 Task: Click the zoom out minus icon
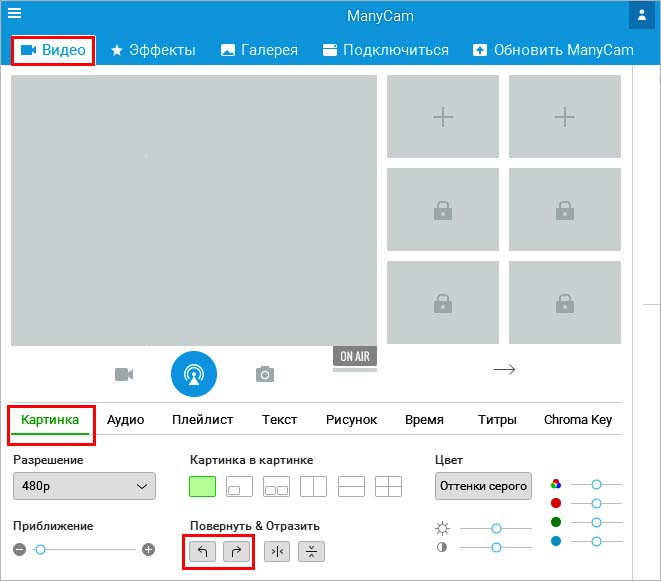(x=19, y=549)
